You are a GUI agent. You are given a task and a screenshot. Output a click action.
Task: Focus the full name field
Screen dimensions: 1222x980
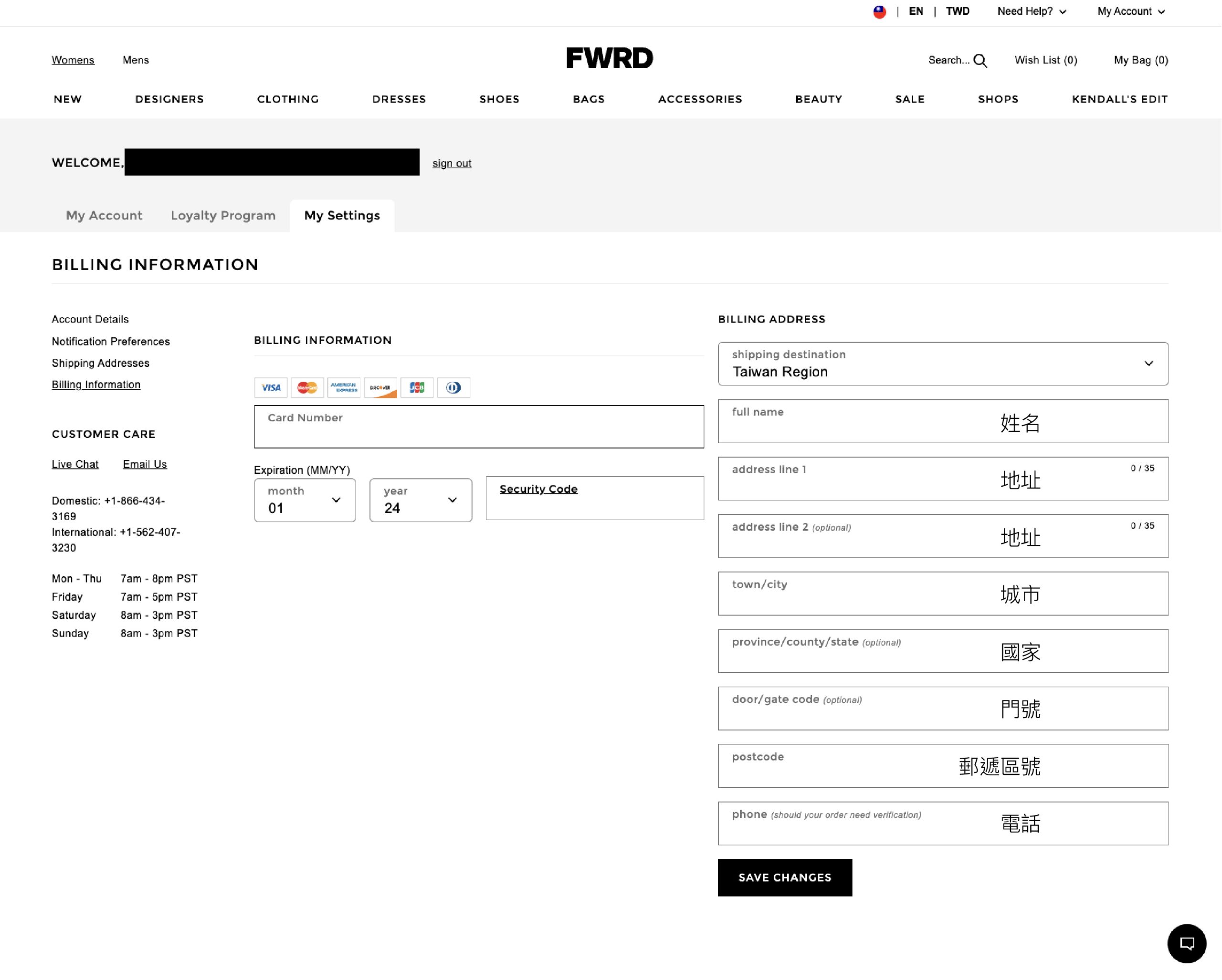(x=943, y=421)
